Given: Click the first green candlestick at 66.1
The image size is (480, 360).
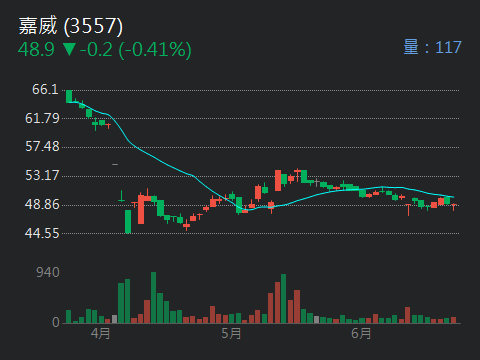Looking at the screenshot, I should pyautogui.click(x=69, y=96).
